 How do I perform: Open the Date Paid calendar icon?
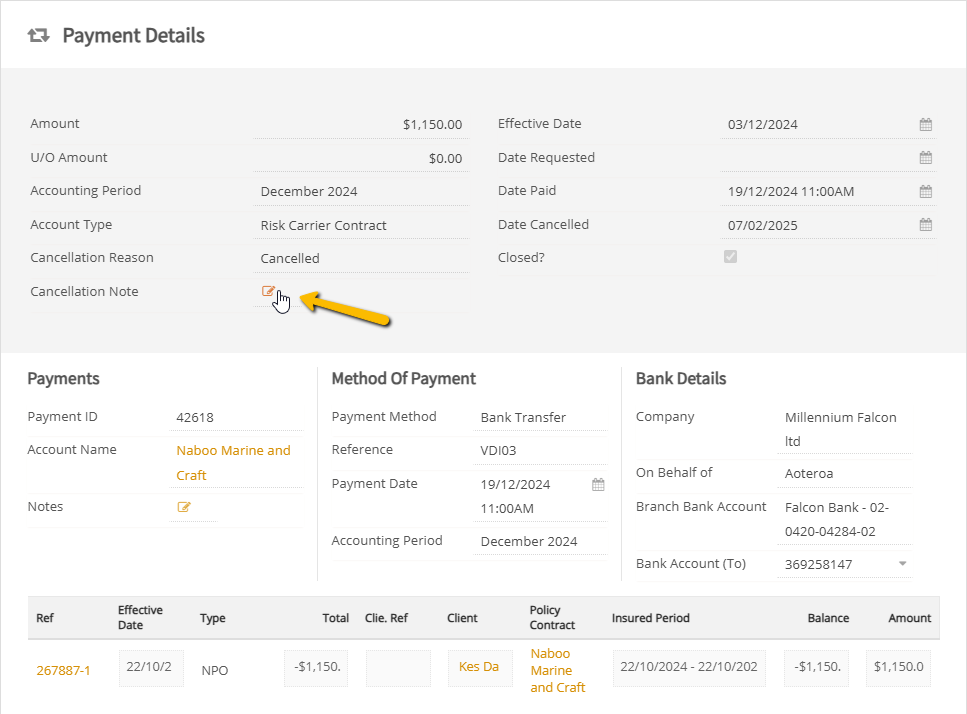click(x=926, y=192)
